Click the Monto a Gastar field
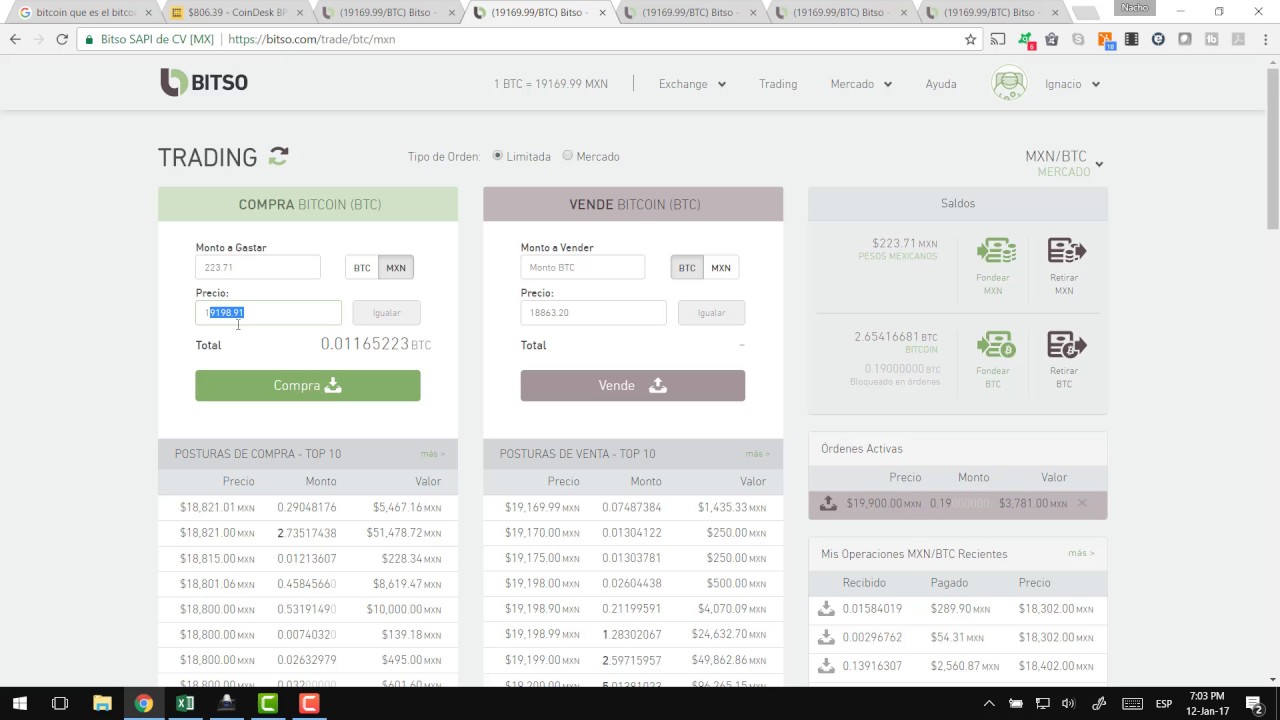The height and width of the screenshot is (720, 1280). click(258, 267)
